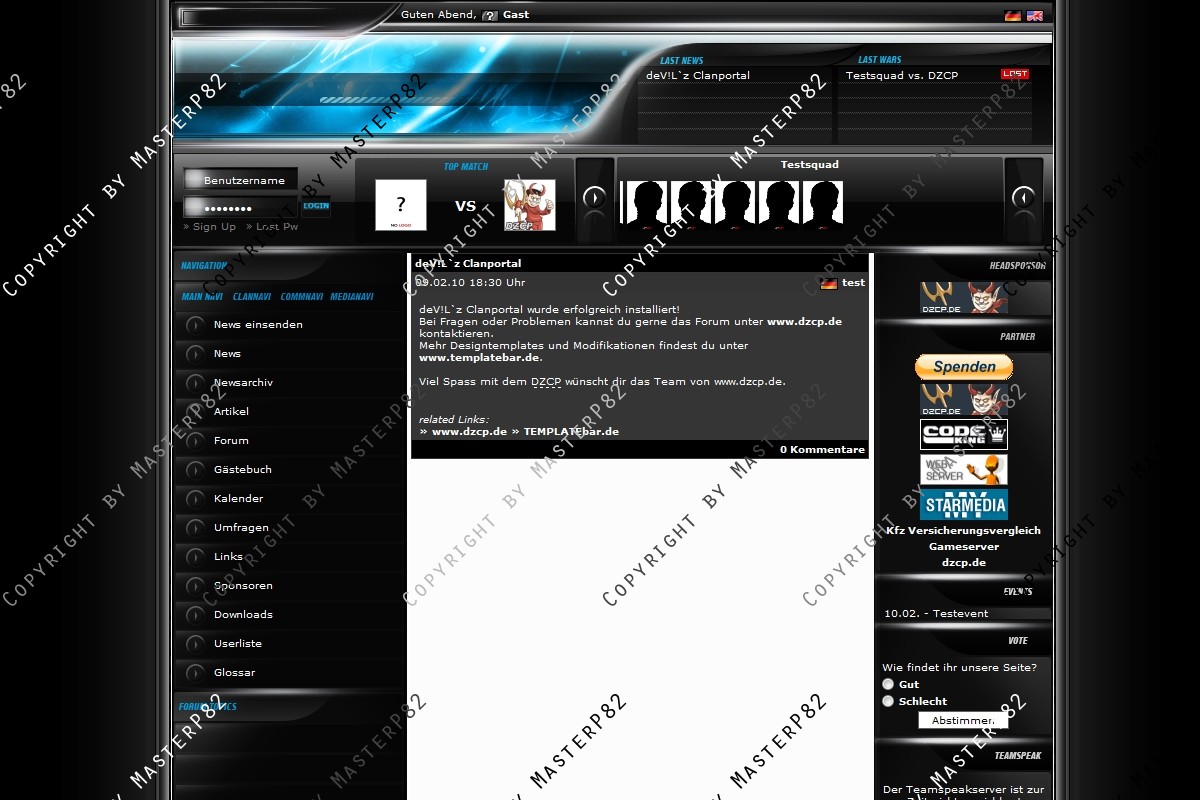Open '0 Kommentare' under the news post
This screenshot has height=800, width=1200.
[822, 450]
